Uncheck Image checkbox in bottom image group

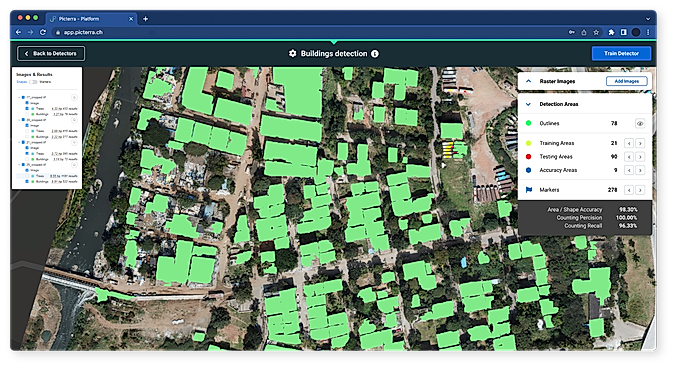[x=27, y=170]
